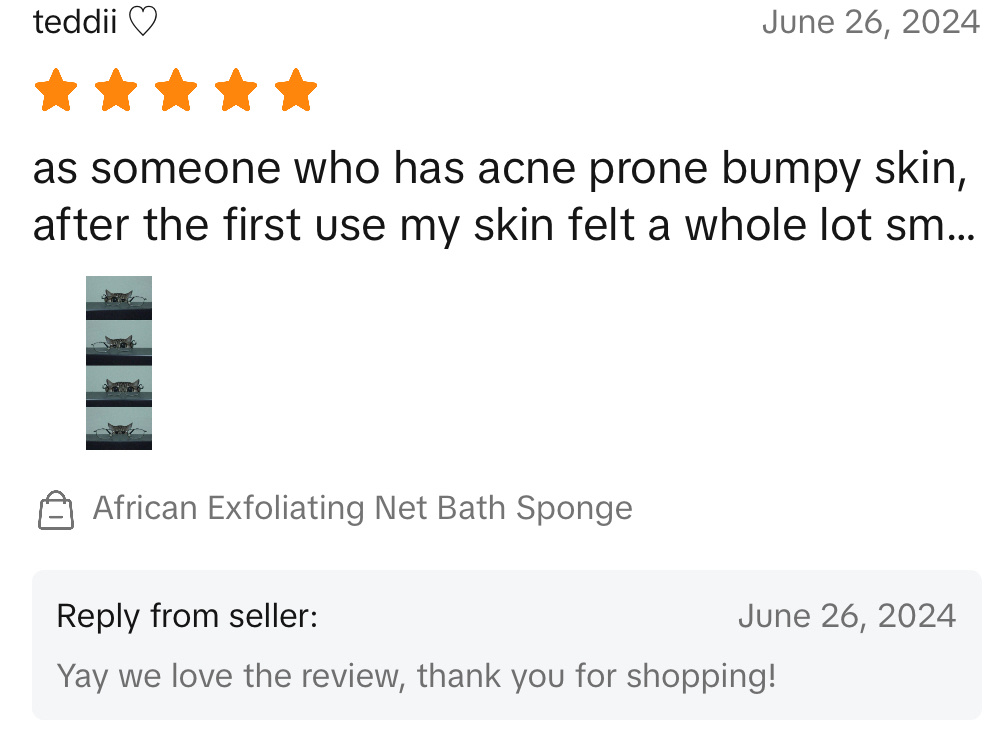Click the heart symbol beside teddii
Viewport: 1000px width, 750px height.
coord(143,22)
